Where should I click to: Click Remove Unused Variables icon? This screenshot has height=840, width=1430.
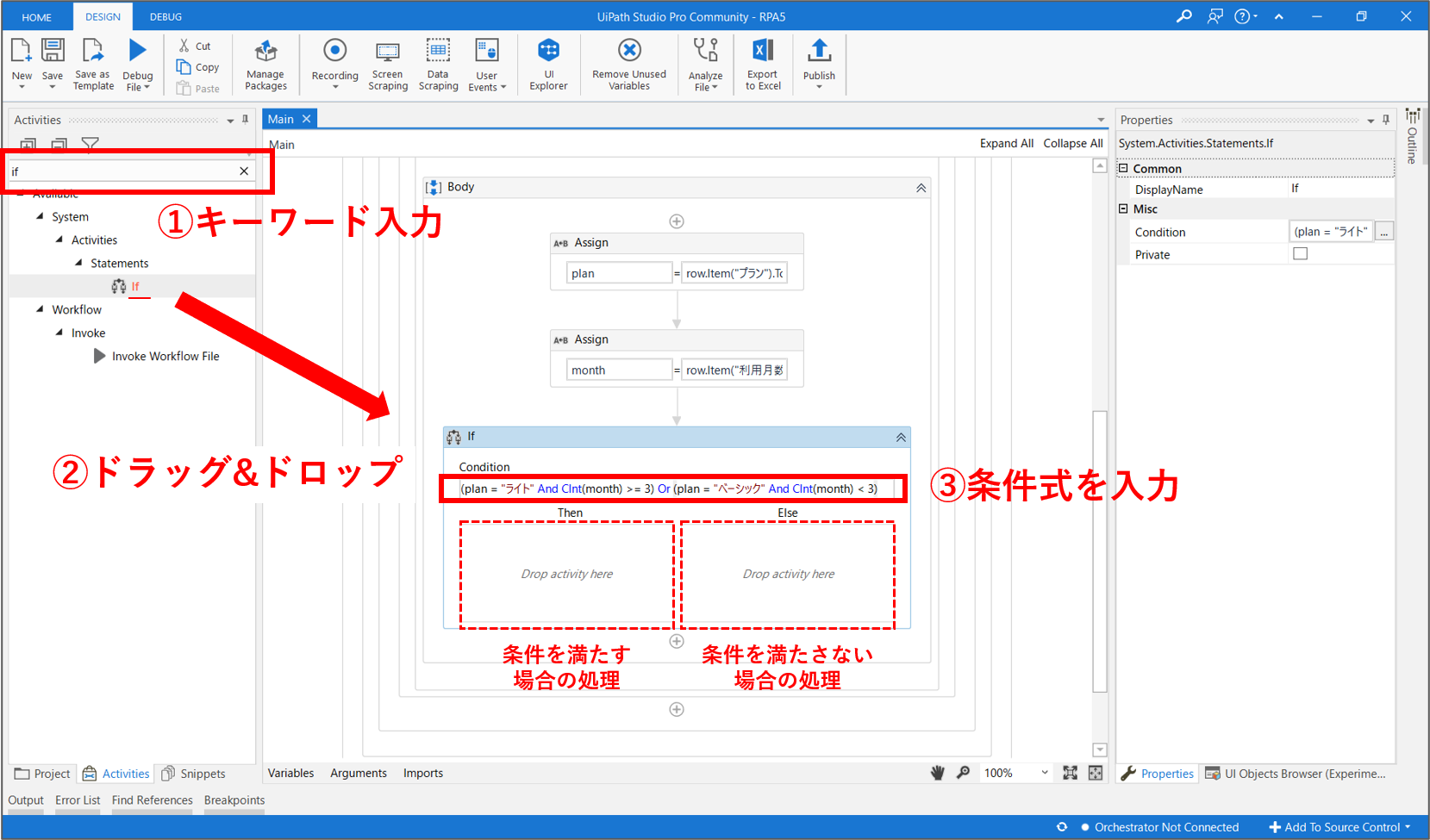point(629,52)
